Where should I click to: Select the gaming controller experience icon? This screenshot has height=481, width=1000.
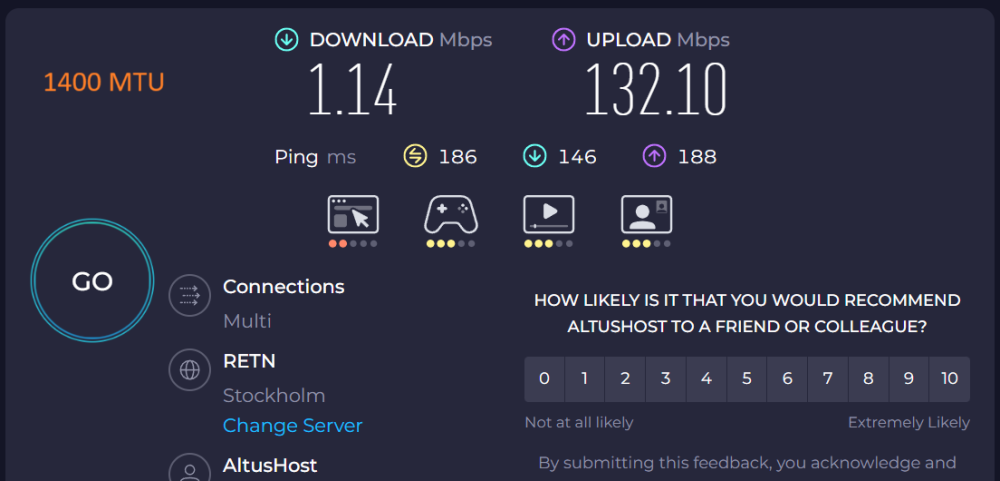[x=451, y=214]
